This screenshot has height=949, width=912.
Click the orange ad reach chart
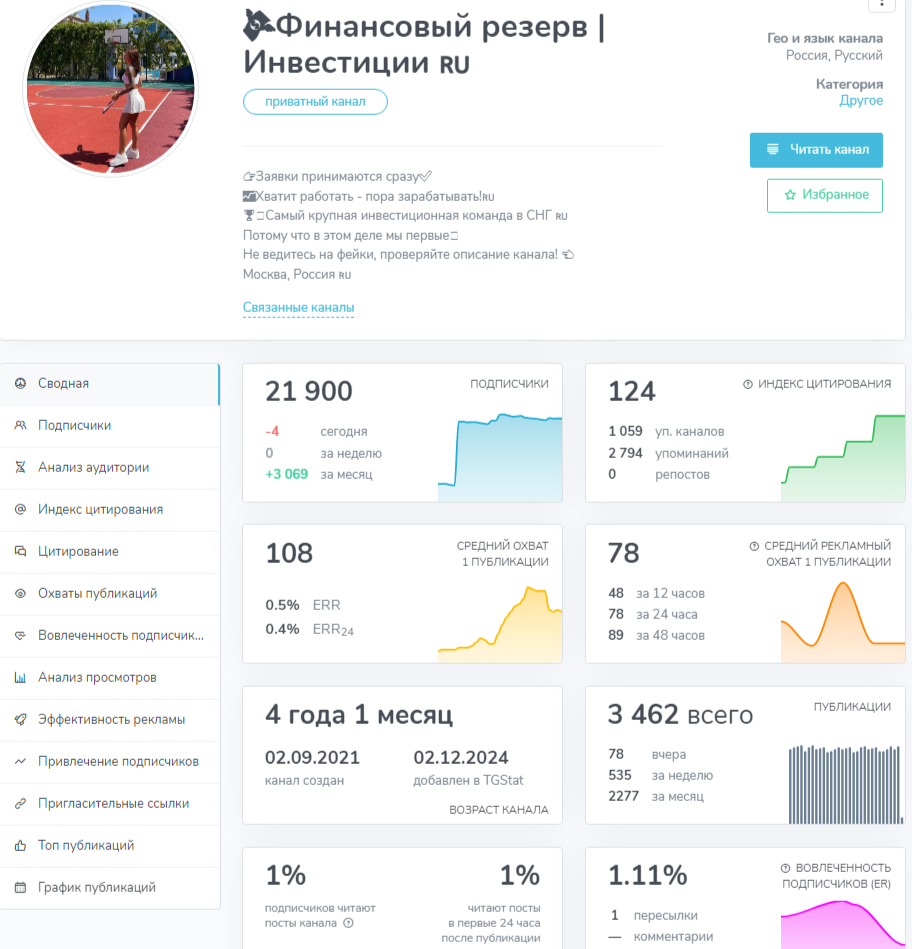pyautogui.click(x=843, y=622)
